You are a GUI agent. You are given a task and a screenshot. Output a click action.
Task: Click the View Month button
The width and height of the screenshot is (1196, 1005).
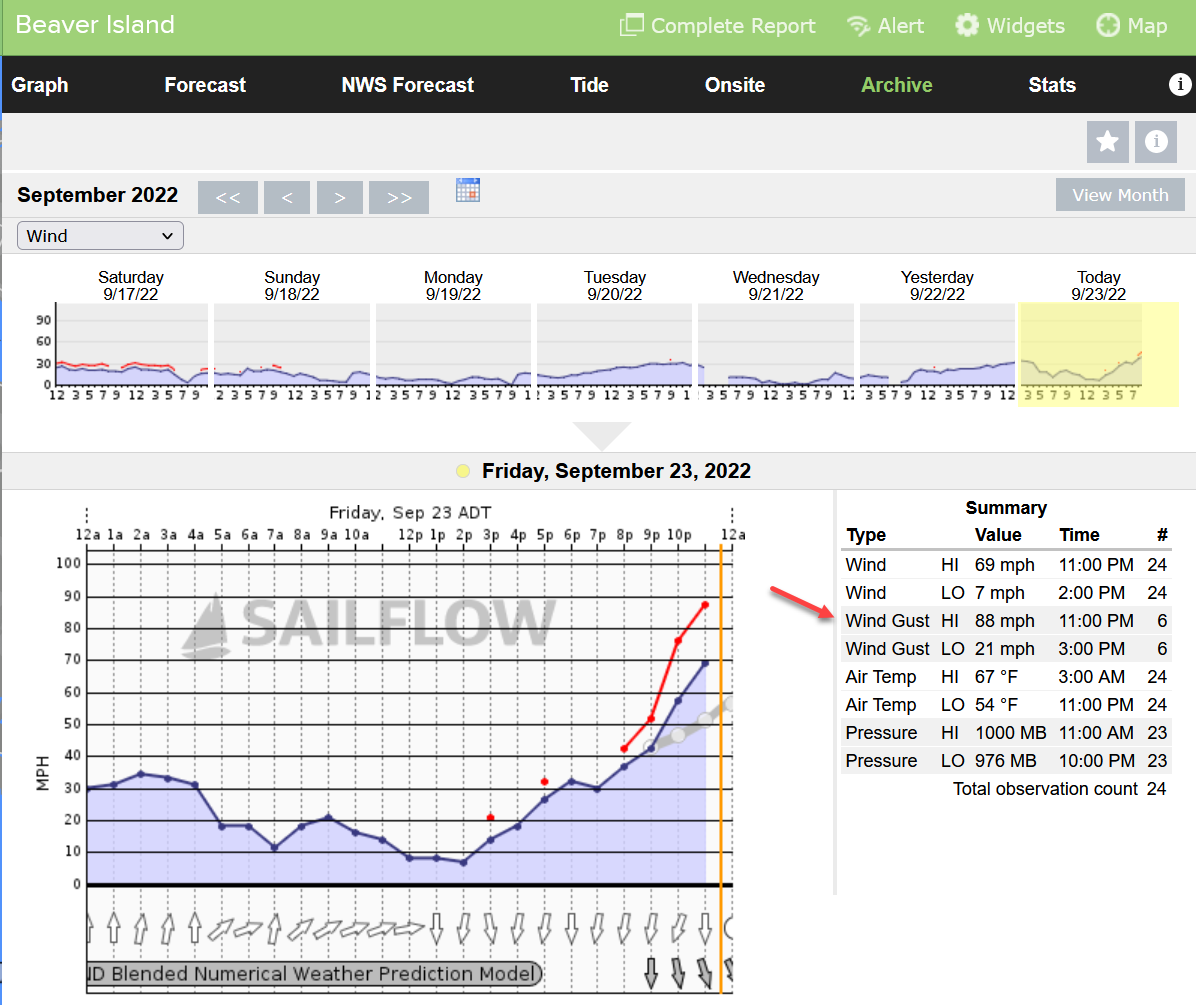[x=1120, y=194]
